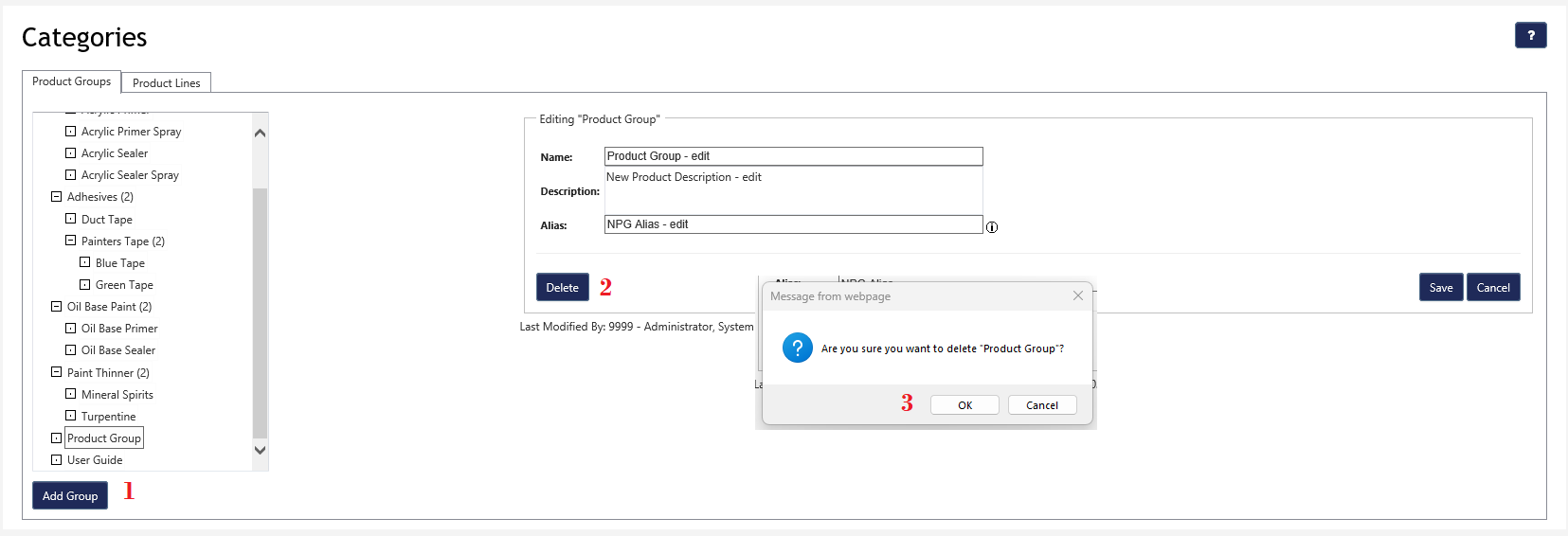Switch to the Product Lines tab
This screenshot has width=1568, height=536.
coord(166,83)
